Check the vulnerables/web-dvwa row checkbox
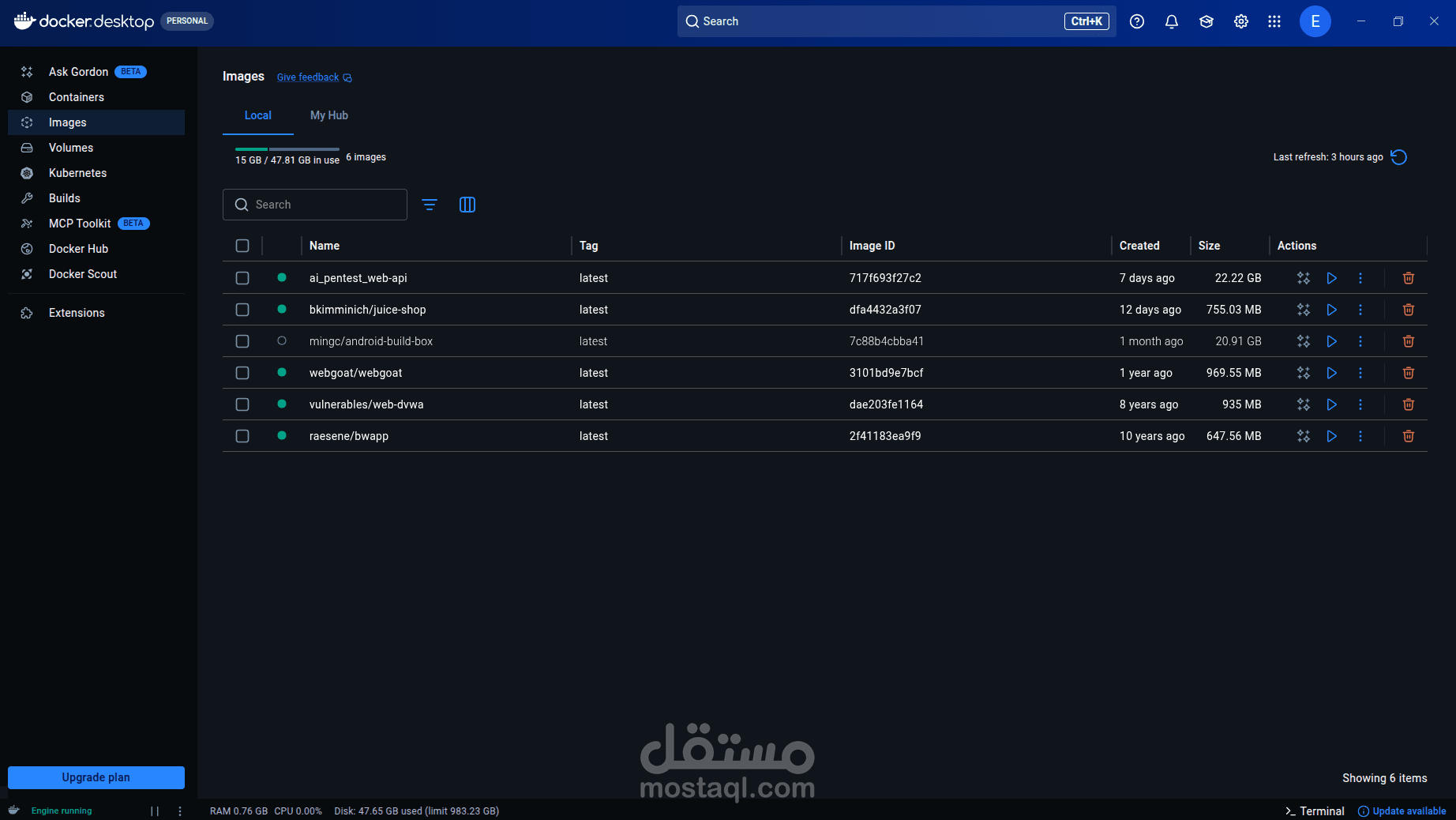 tap(242, 404)
